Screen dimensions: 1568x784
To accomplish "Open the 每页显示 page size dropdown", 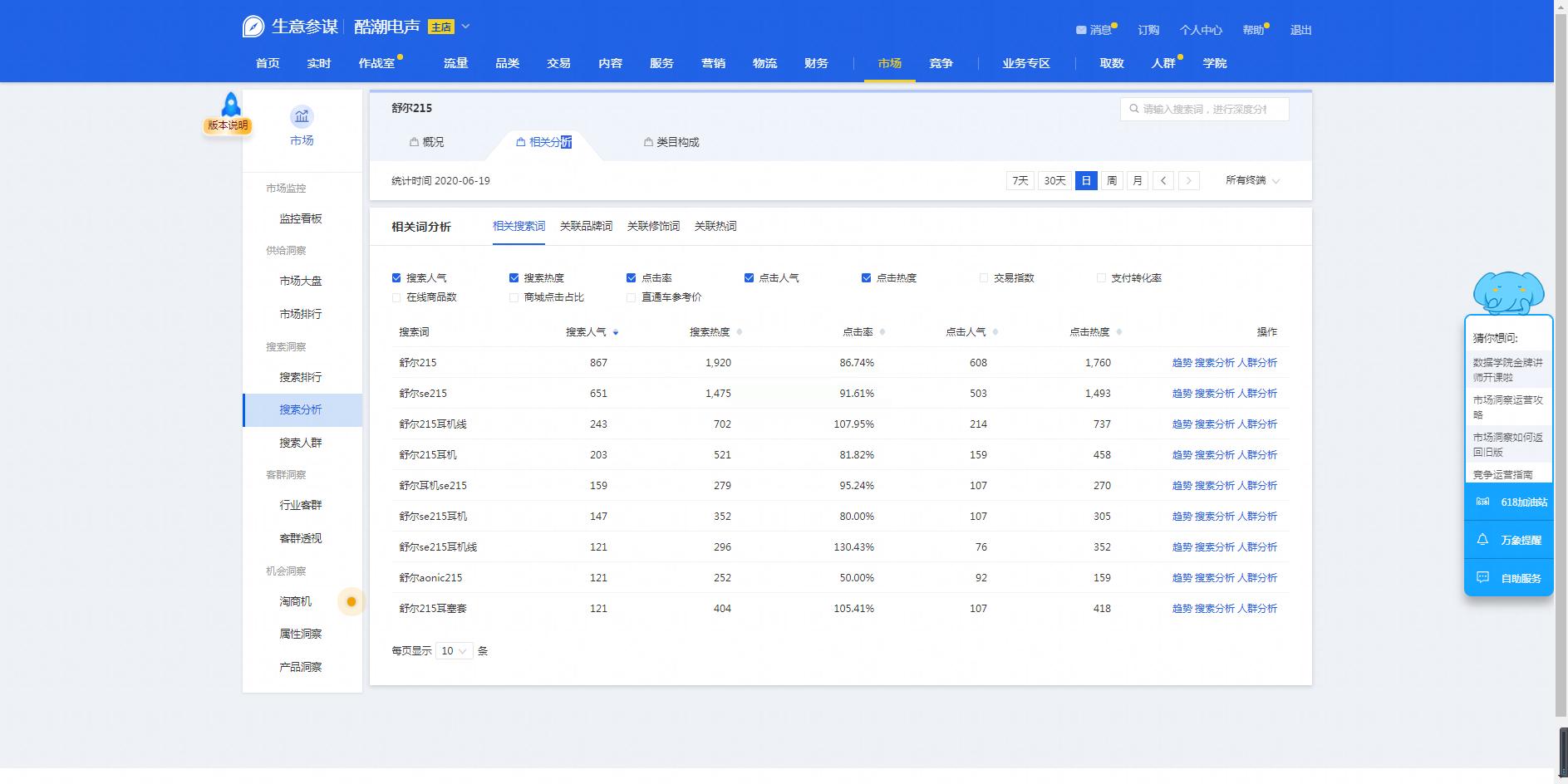I will 454,651.
